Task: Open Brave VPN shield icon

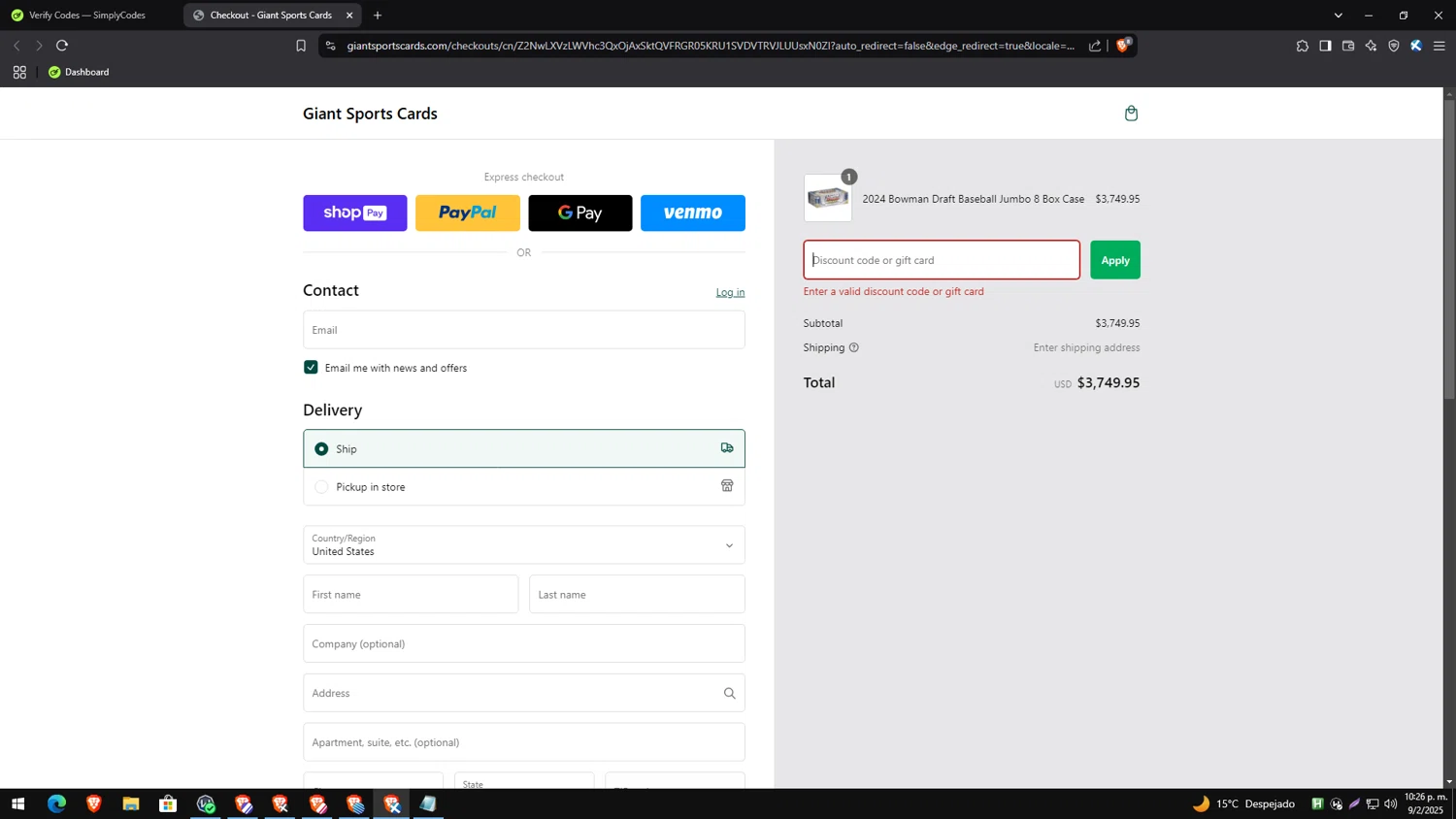Action: pos(1394,46)
